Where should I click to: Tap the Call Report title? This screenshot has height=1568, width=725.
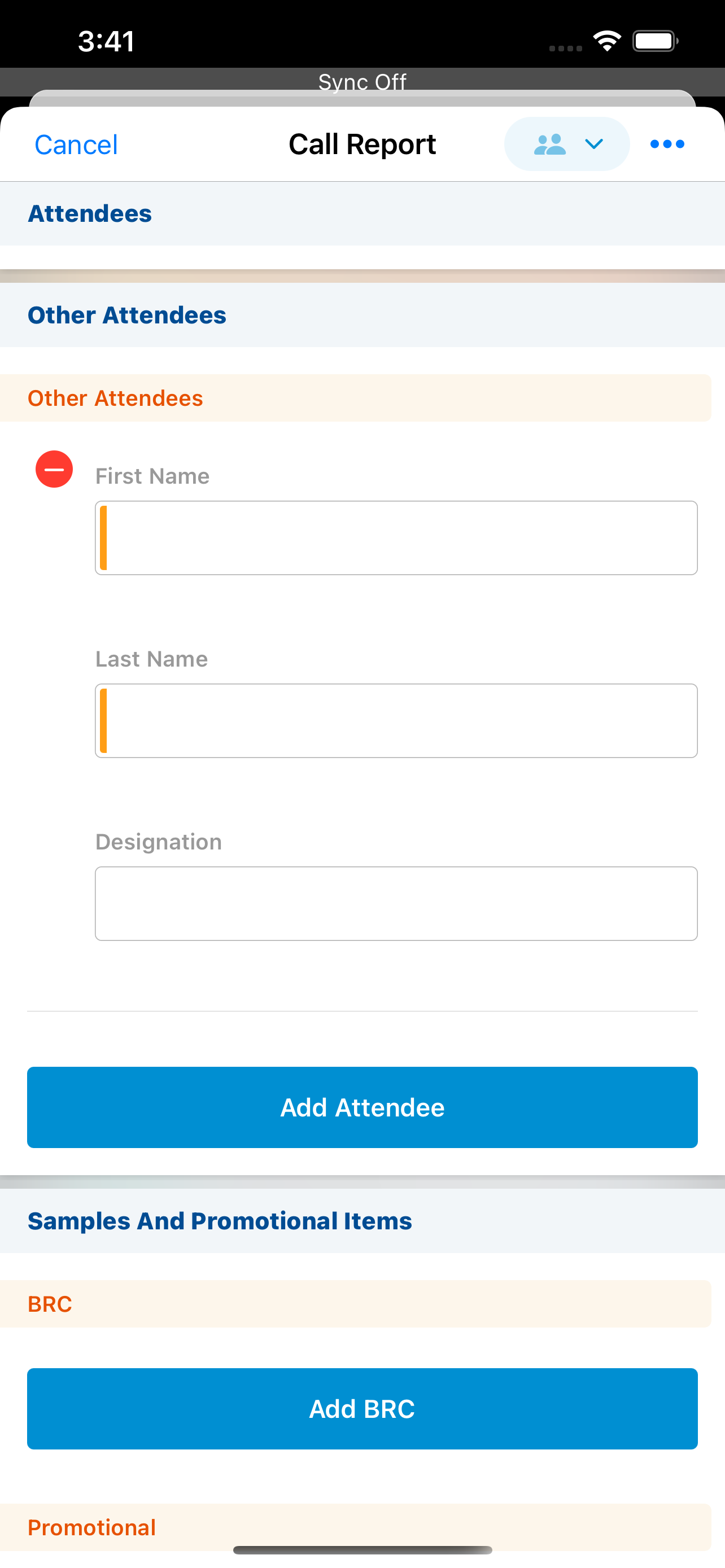click(x=362, y=145)
